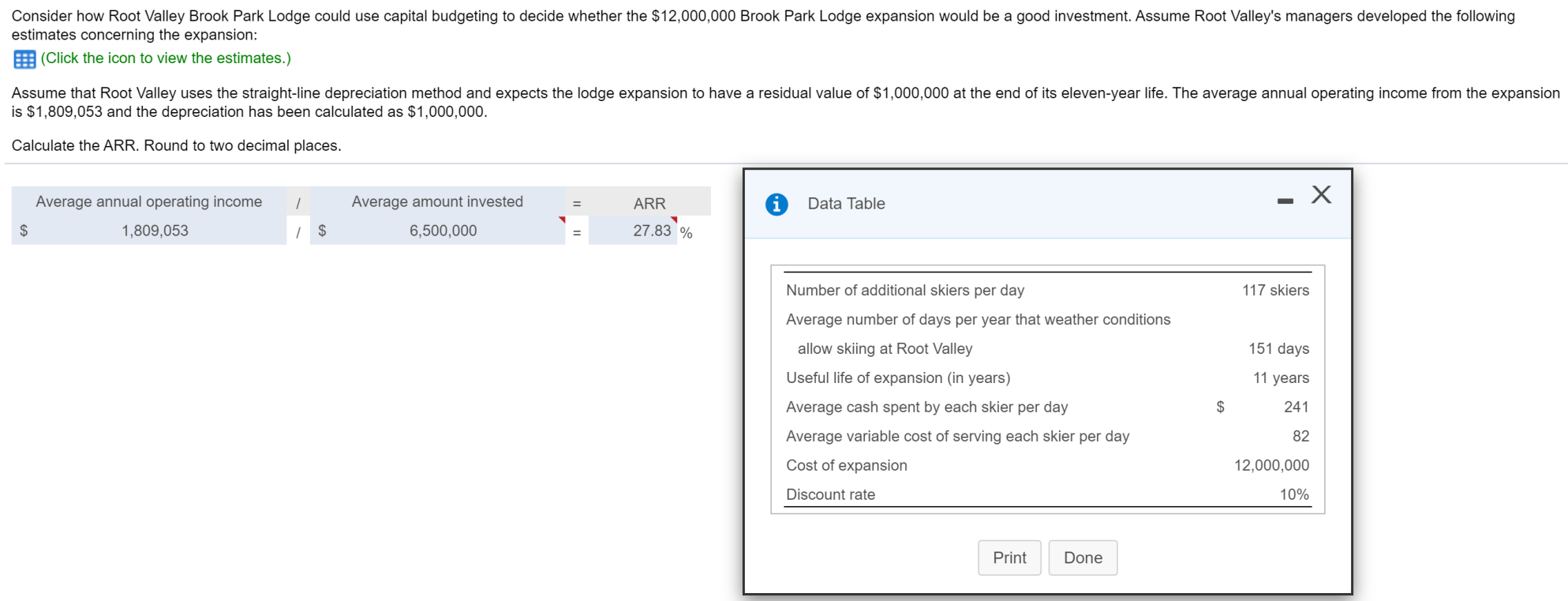Click "Average number of days per year" label
This screenshot has width=1568, height=601.
click(x=978, y=320)
